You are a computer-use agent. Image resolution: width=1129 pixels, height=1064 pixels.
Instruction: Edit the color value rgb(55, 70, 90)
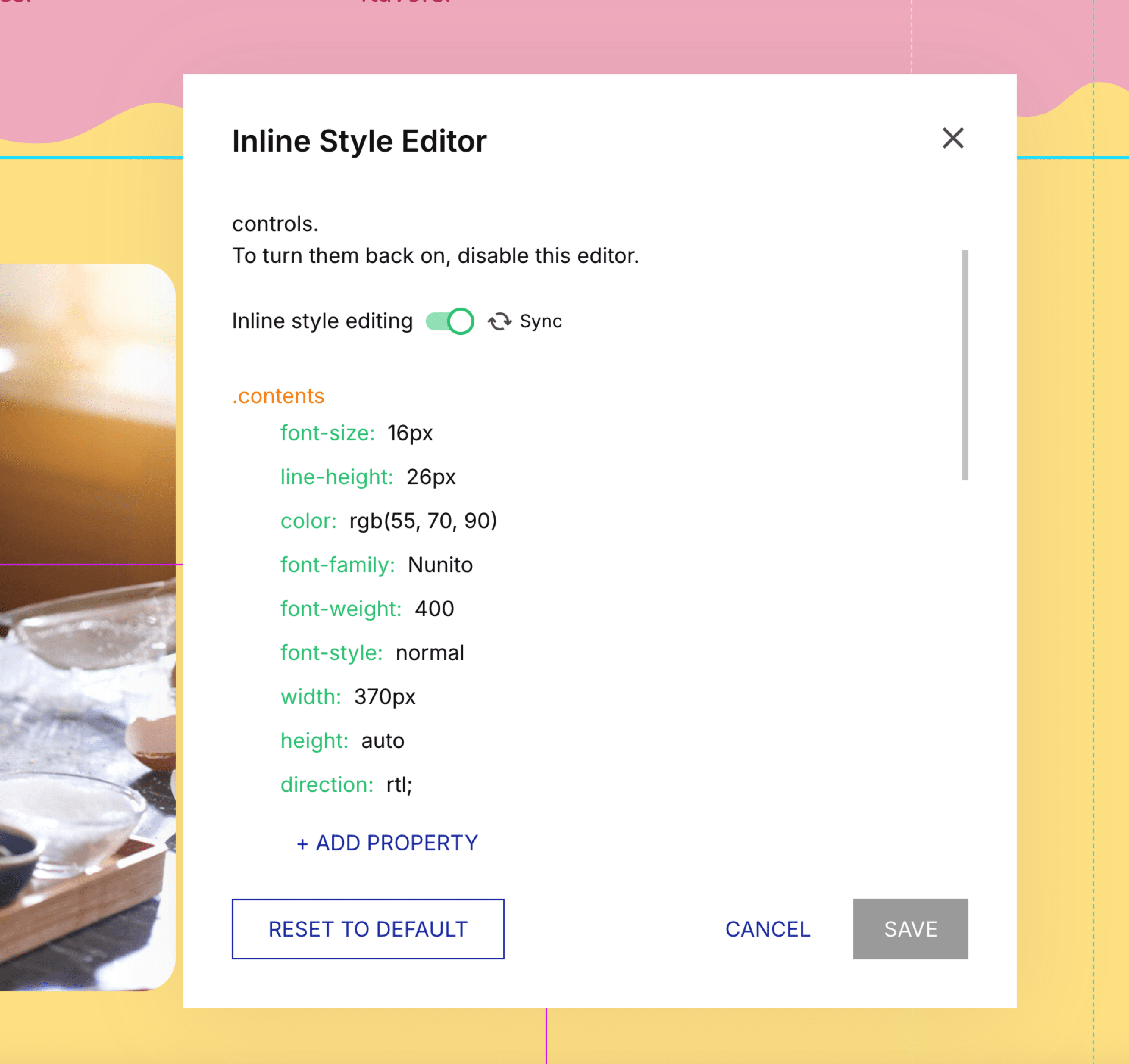[x=423, y=521]
